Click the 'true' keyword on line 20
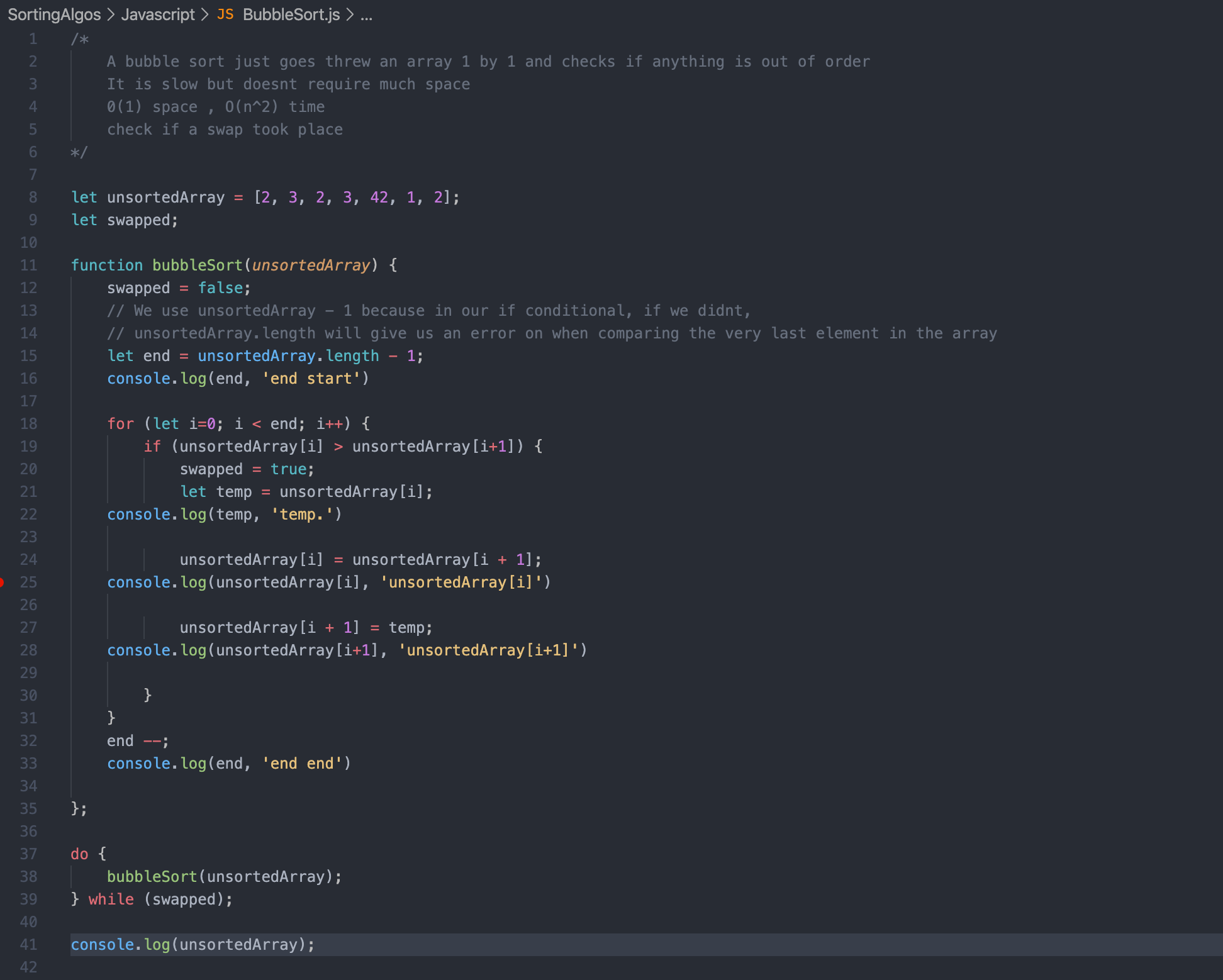The image size is (1223, 980). point(288,469)
